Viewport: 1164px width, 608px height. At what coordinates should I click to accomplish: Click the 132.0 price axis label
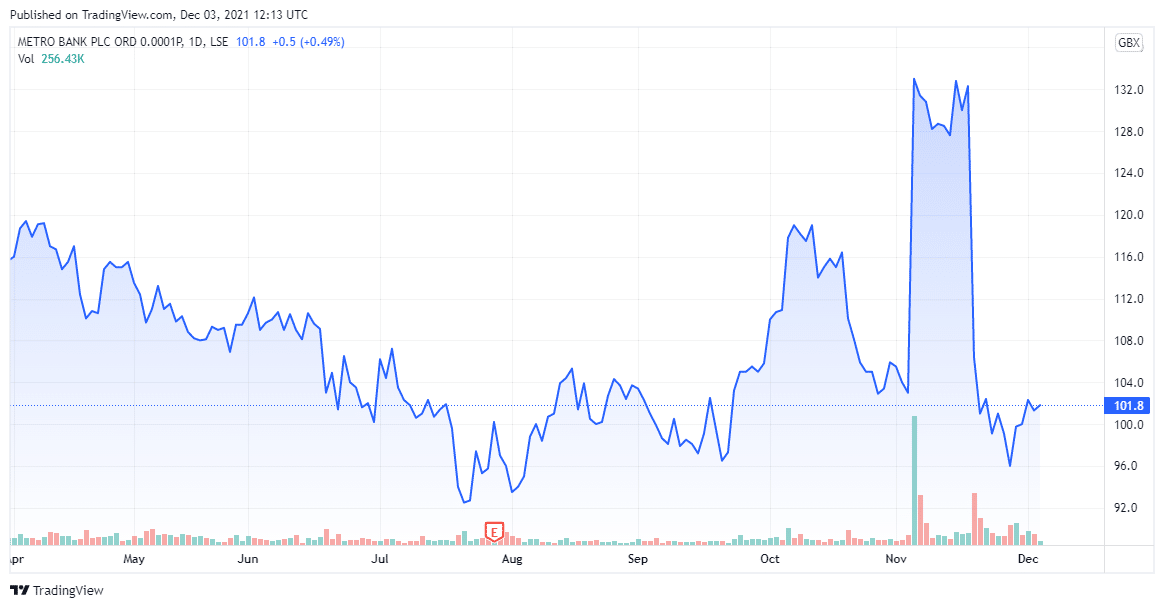[1128, 90]
